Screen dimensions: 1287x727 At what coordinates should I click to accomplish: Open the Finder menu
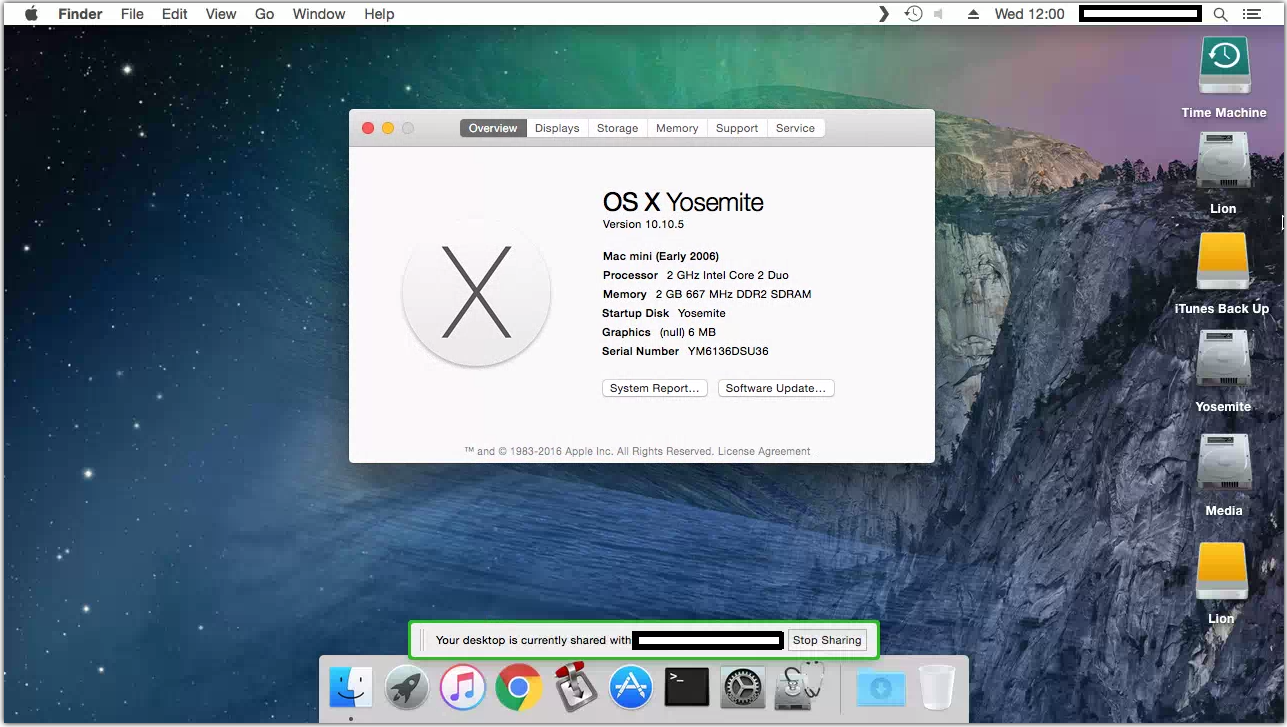tap(79, 14)
